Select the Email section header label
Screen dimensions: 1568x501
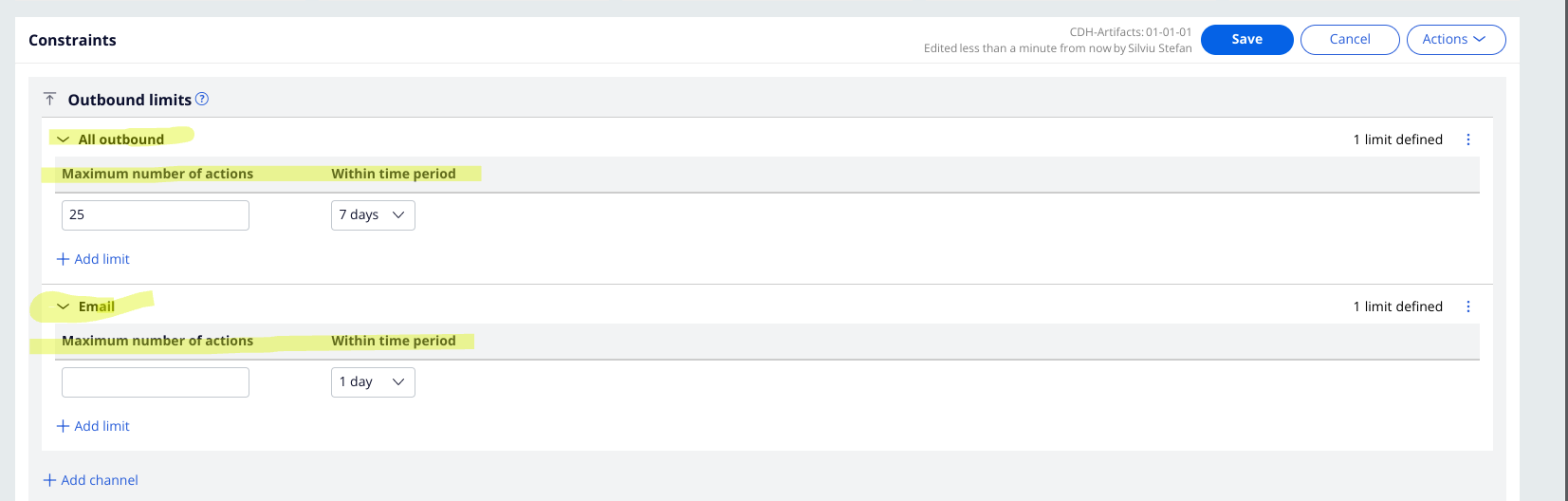(x=97, y=306)
